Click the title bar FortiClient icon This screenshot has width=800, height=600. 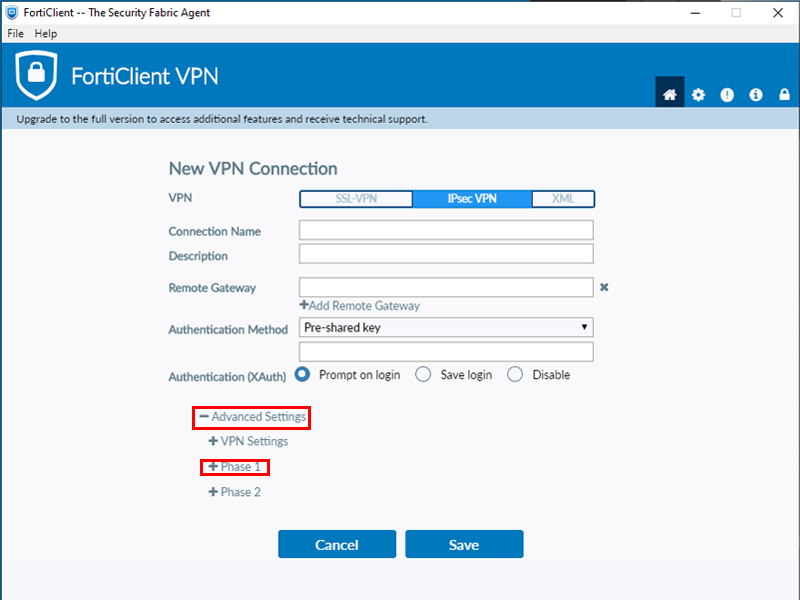click(x=12, y=12)
